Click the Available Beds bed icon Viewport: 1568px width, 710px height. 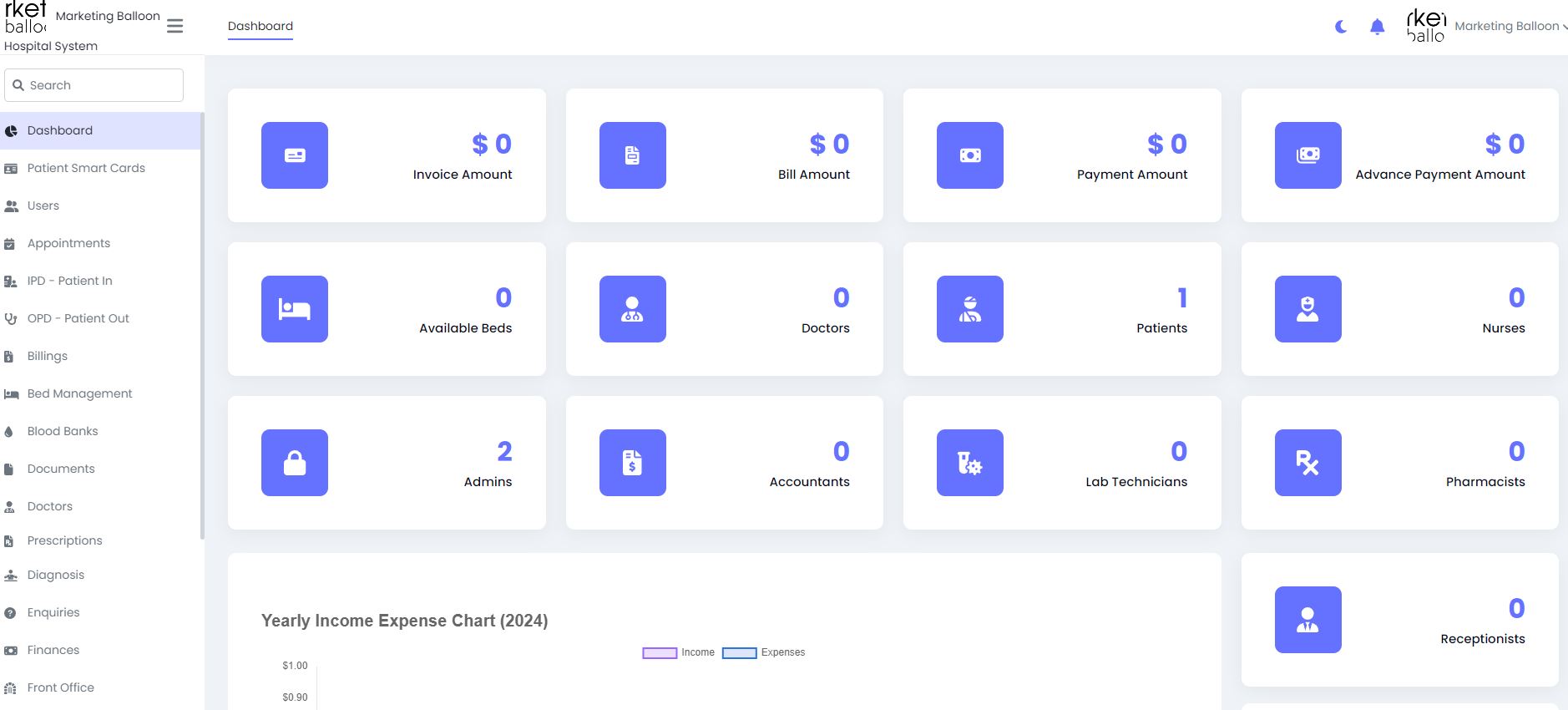[x=295, y=309]
